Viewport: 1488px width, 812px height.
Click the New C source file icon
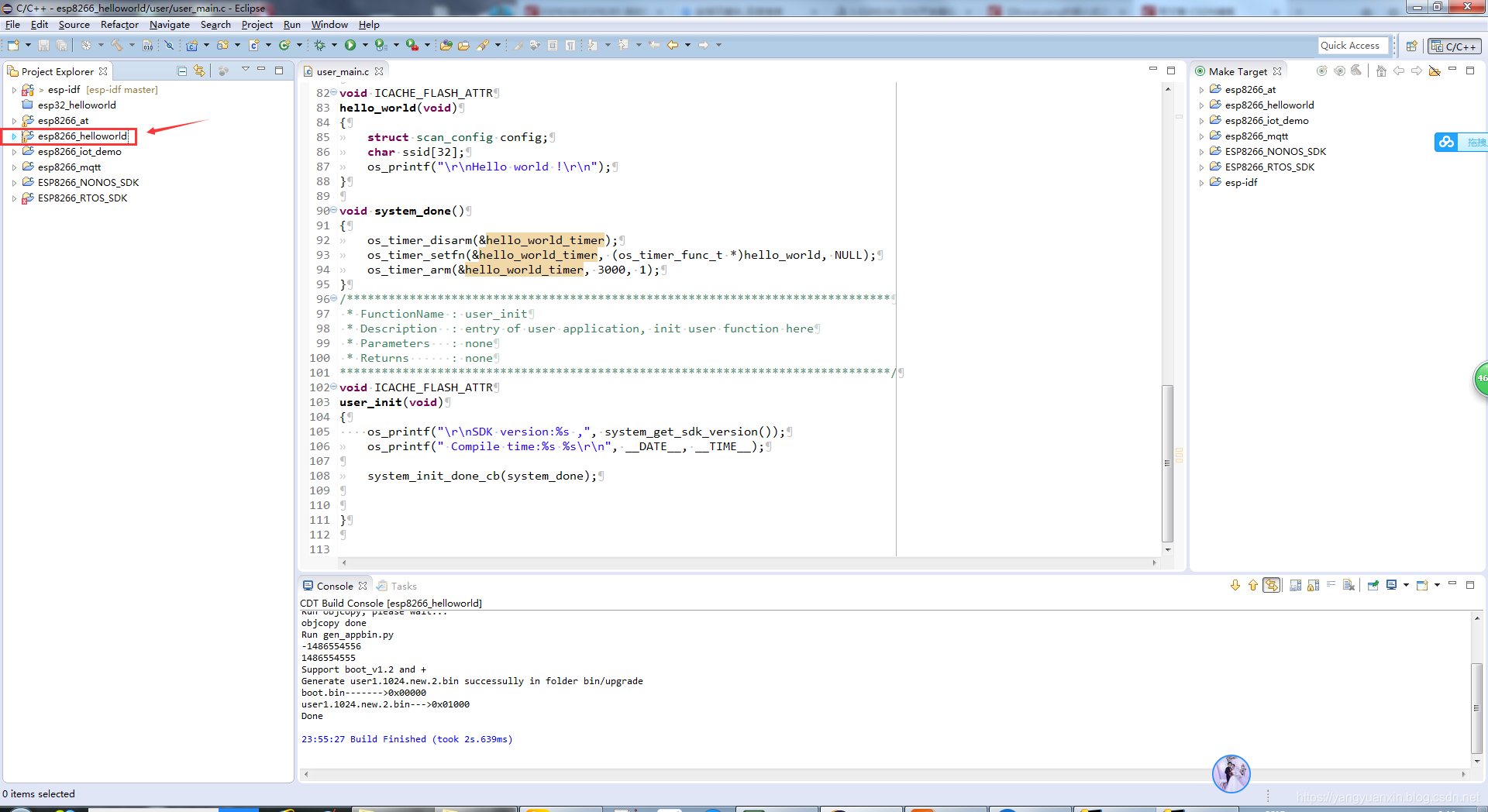[253, 45]
